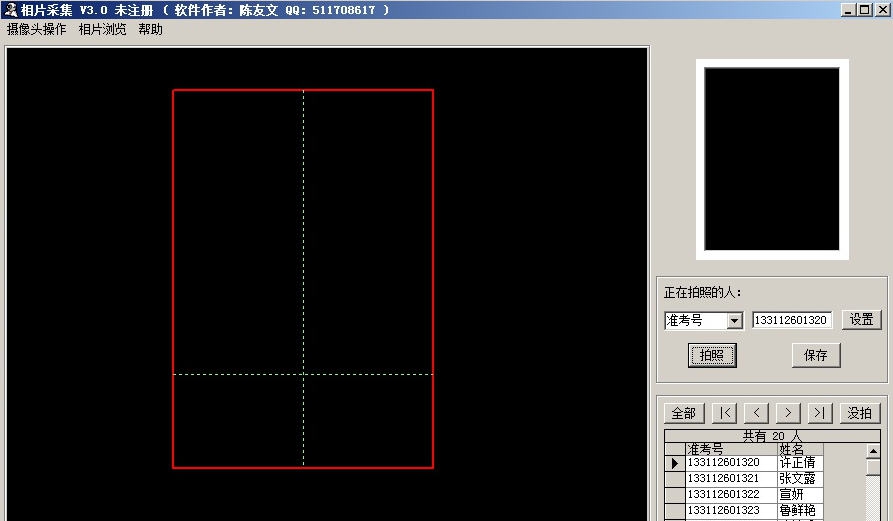
Task: Open the 相片浏览 menu
Action: click(x=103, y=29)
